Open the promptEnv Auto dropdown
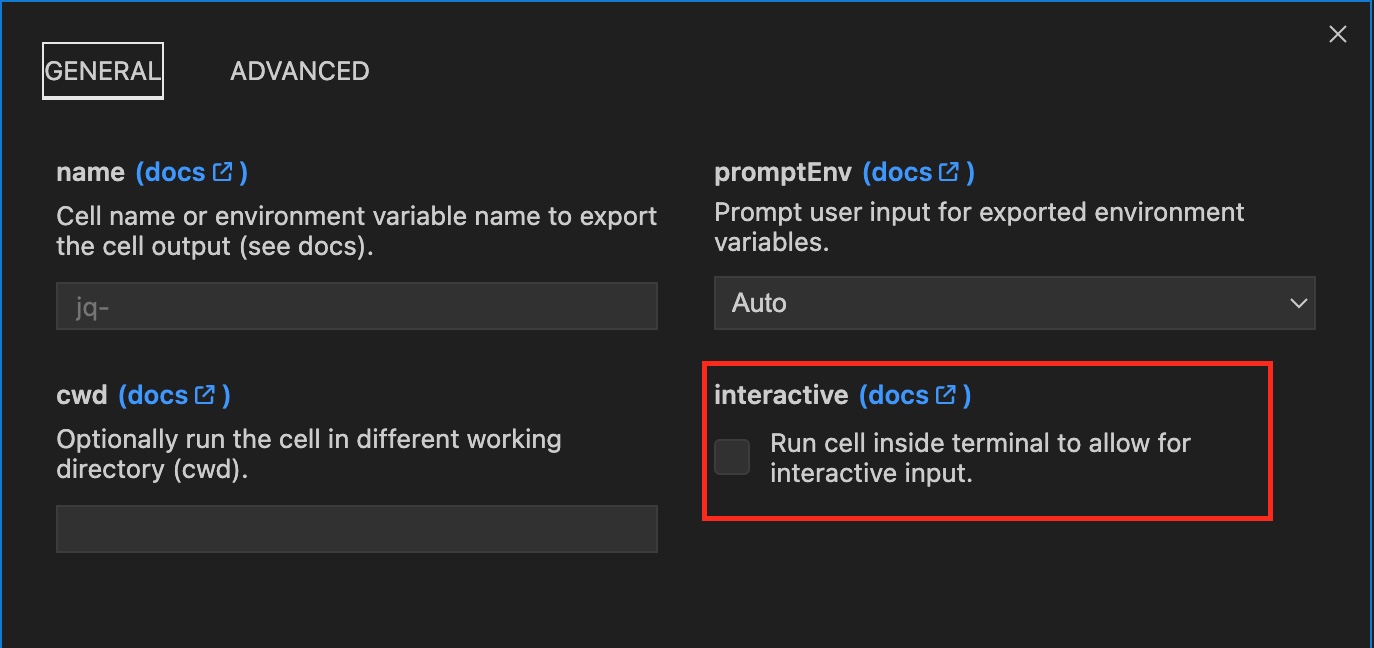Screen dimensions: 1374x648 [1000, 303]
